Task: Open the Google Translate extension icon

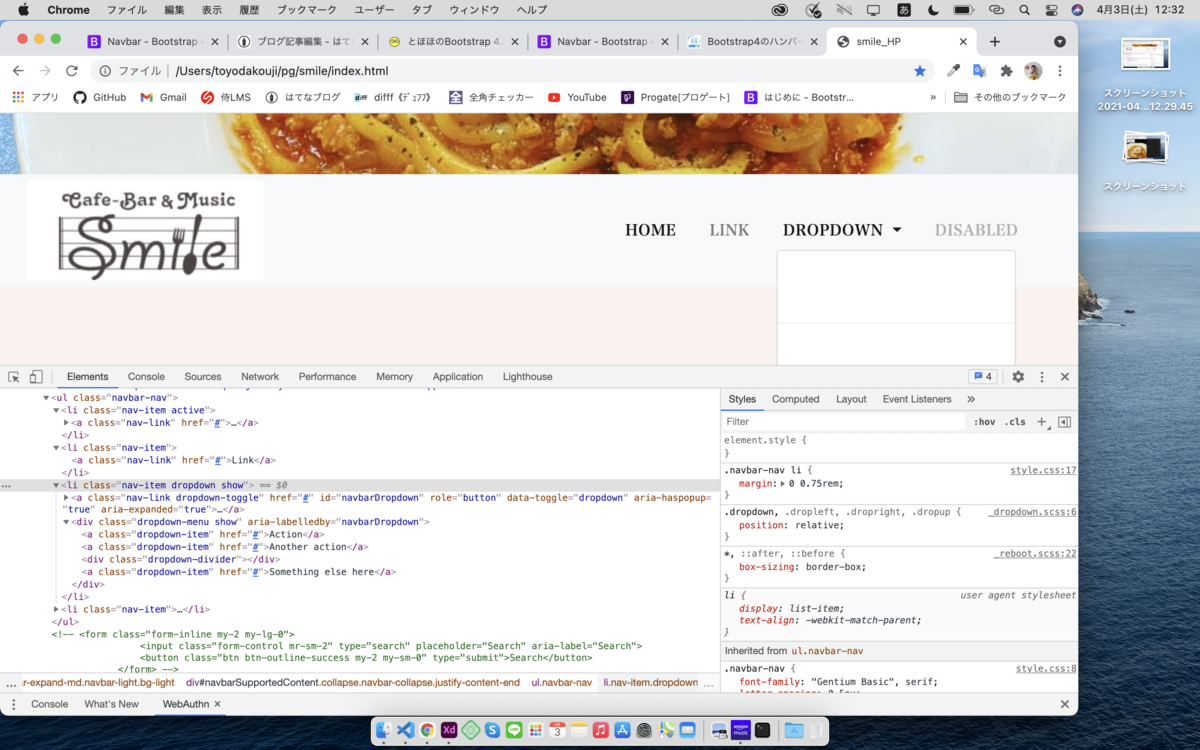Action: (980, 71)
